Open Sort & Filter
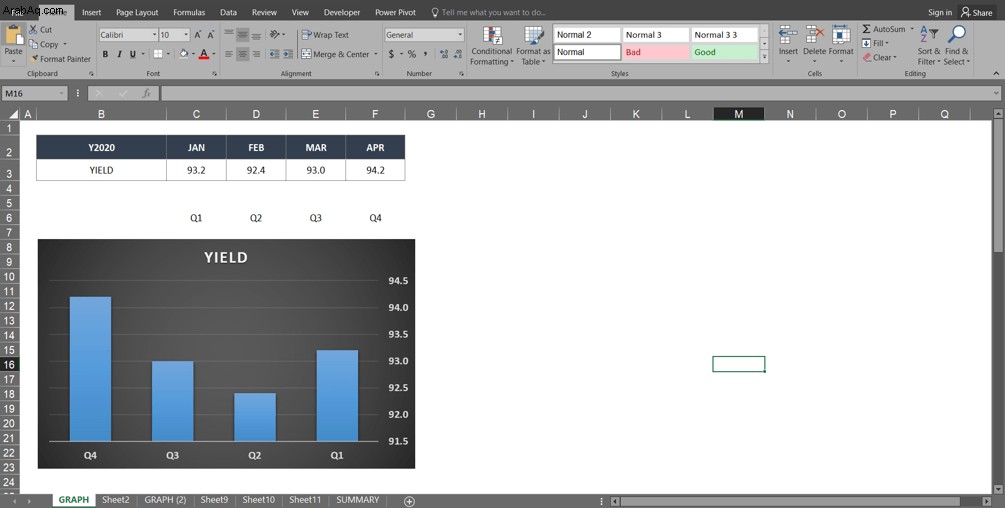 point(929,46)
